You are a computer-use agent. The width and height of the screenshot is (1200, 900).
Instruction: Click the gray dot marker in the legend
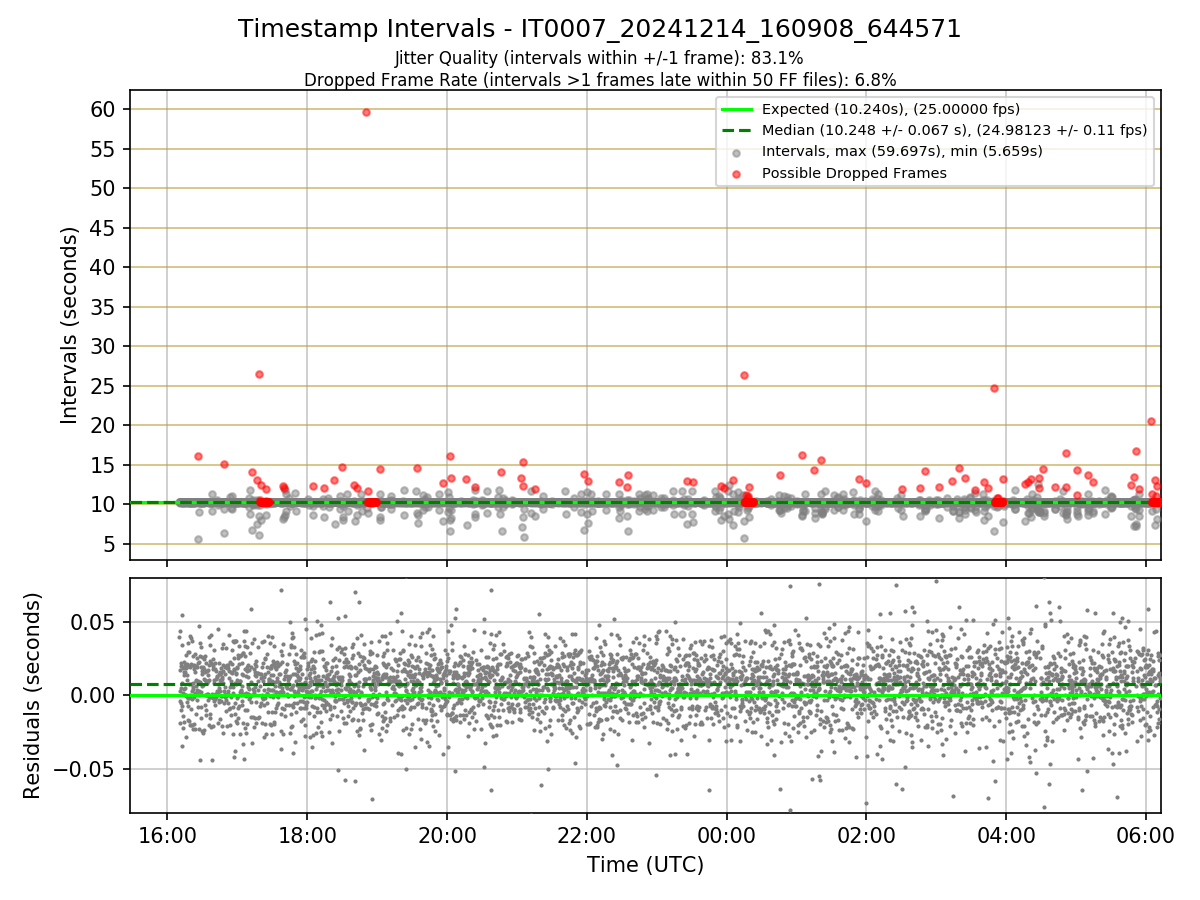(x=736, y=152)
